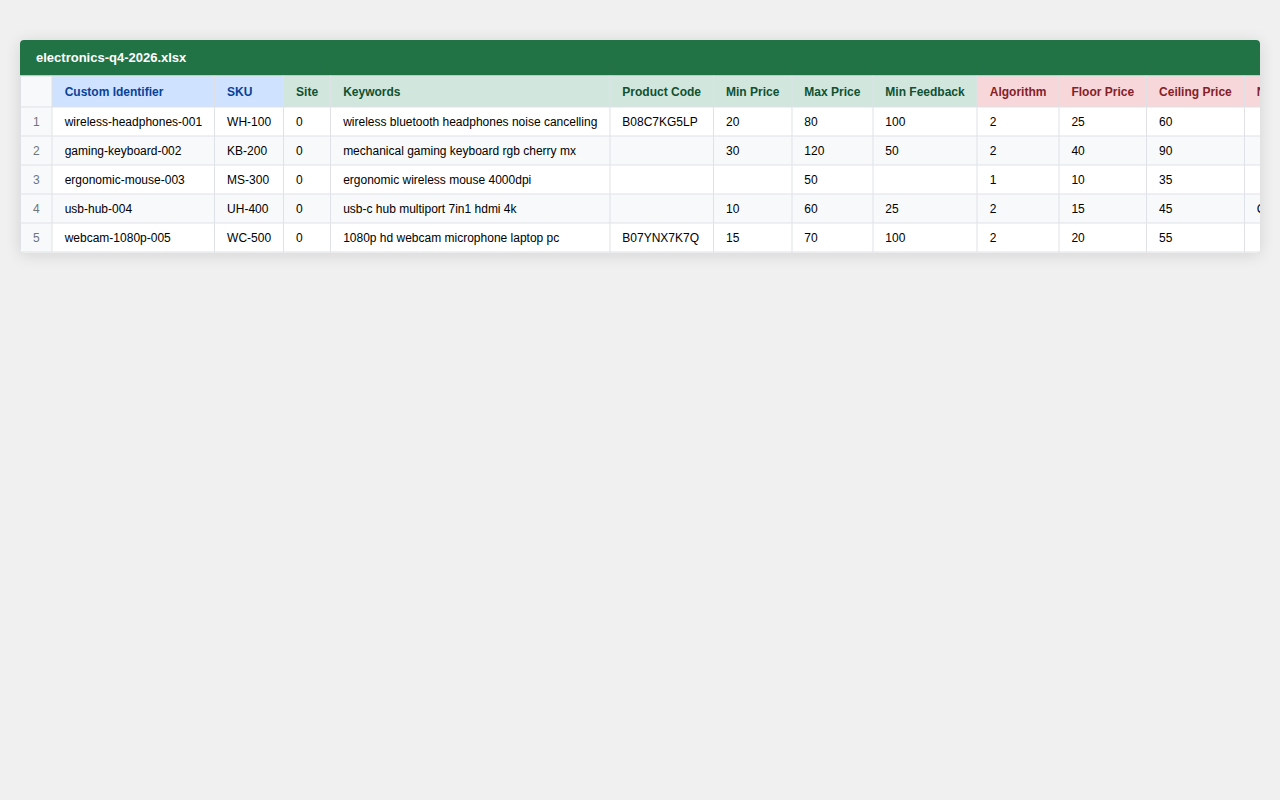Select the Site column header
Viewport: 1280px width, 800px height.
306,92
